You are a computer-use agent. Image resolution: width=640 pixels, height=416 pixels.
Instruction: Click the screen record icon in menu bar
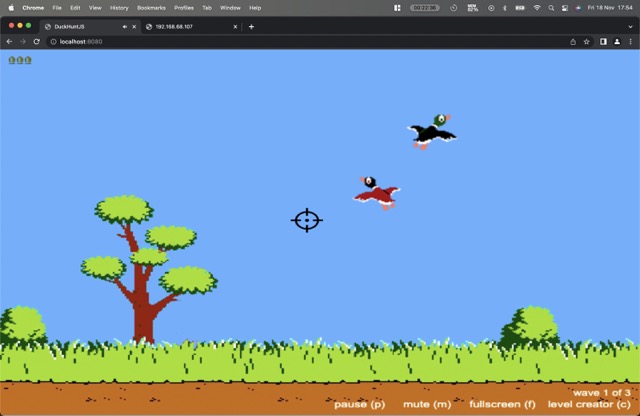pos(491,8)
